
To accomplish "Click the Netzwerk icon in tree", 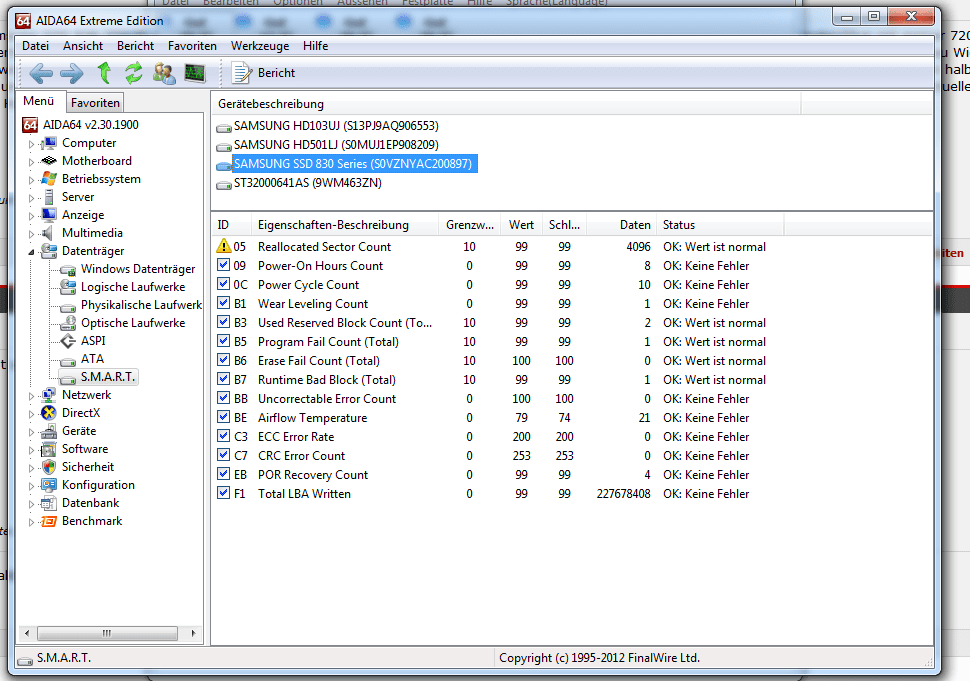I will click(x=49, y=395).
